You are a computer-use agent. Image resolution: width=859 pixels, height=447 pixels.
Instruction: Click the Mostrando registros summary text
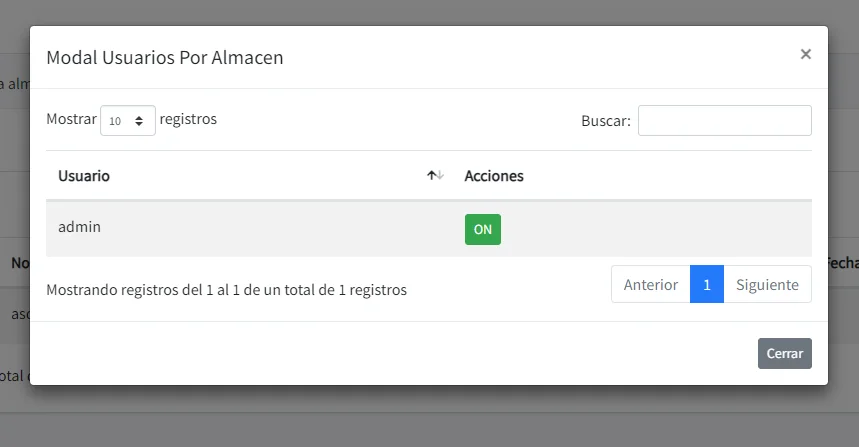coord(226,290)
